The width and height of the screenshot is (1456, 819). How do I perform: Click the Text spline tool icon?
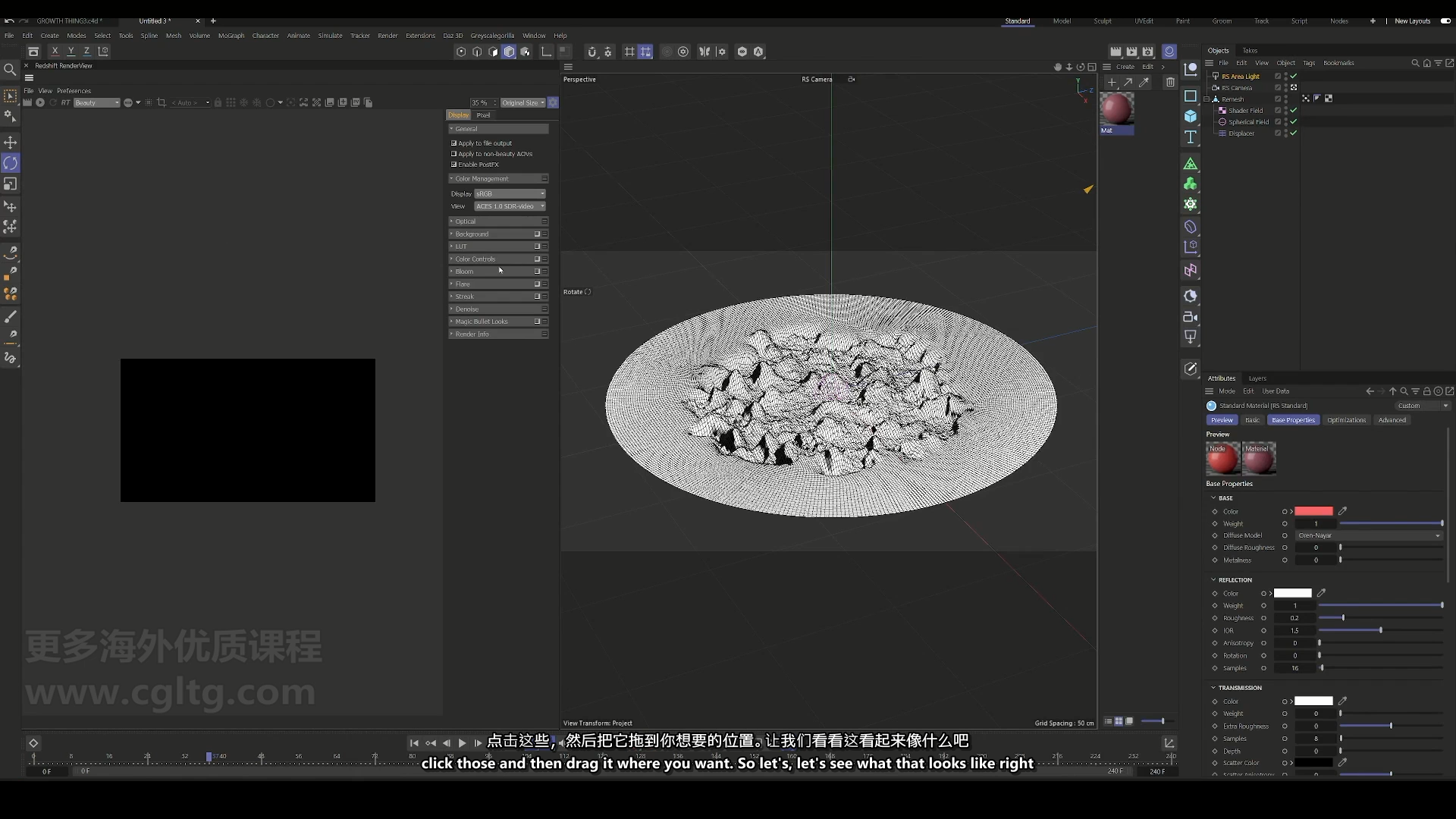point(1191,137)
